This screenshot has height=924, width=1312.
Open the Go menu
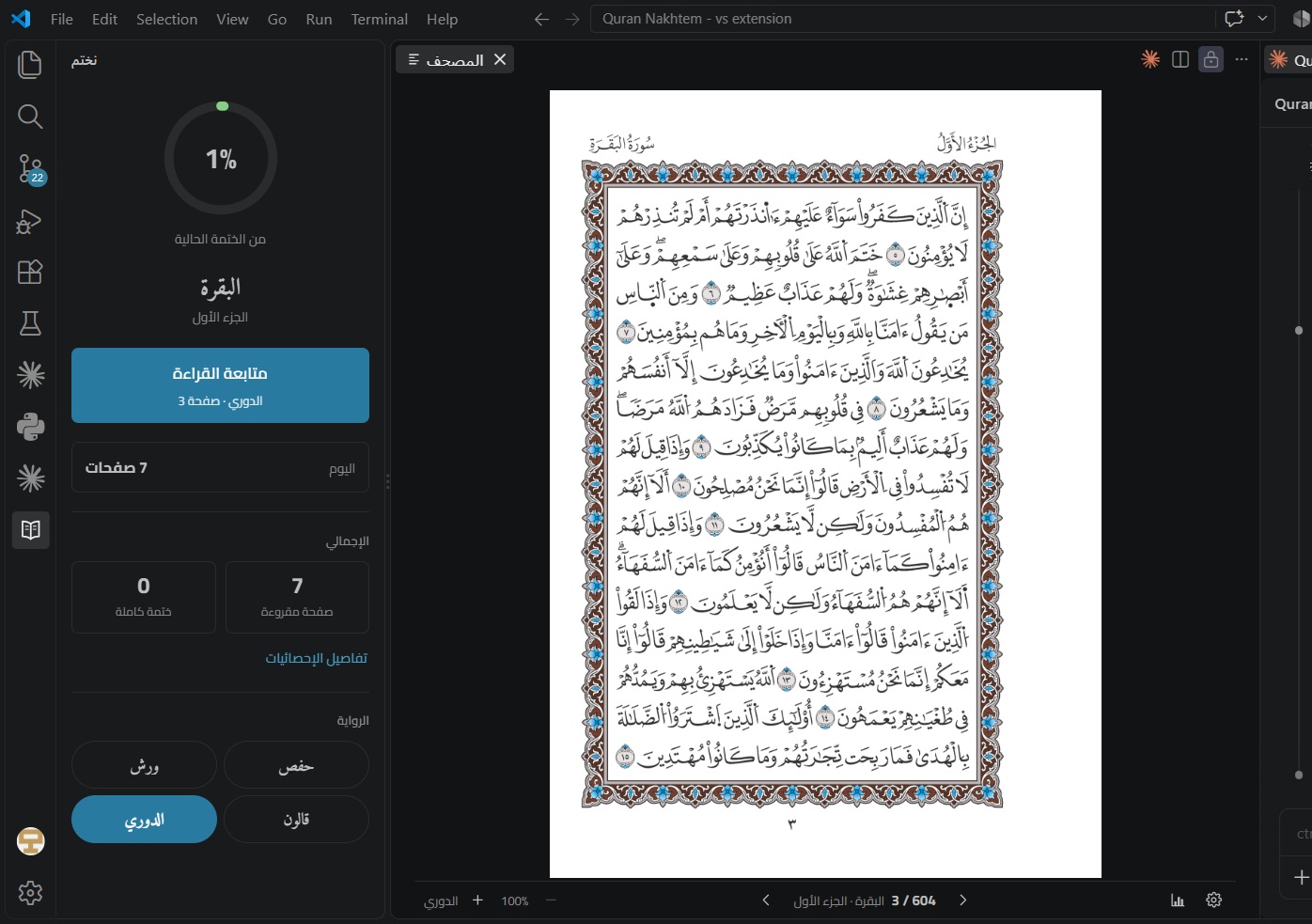(x=277, y=19)
